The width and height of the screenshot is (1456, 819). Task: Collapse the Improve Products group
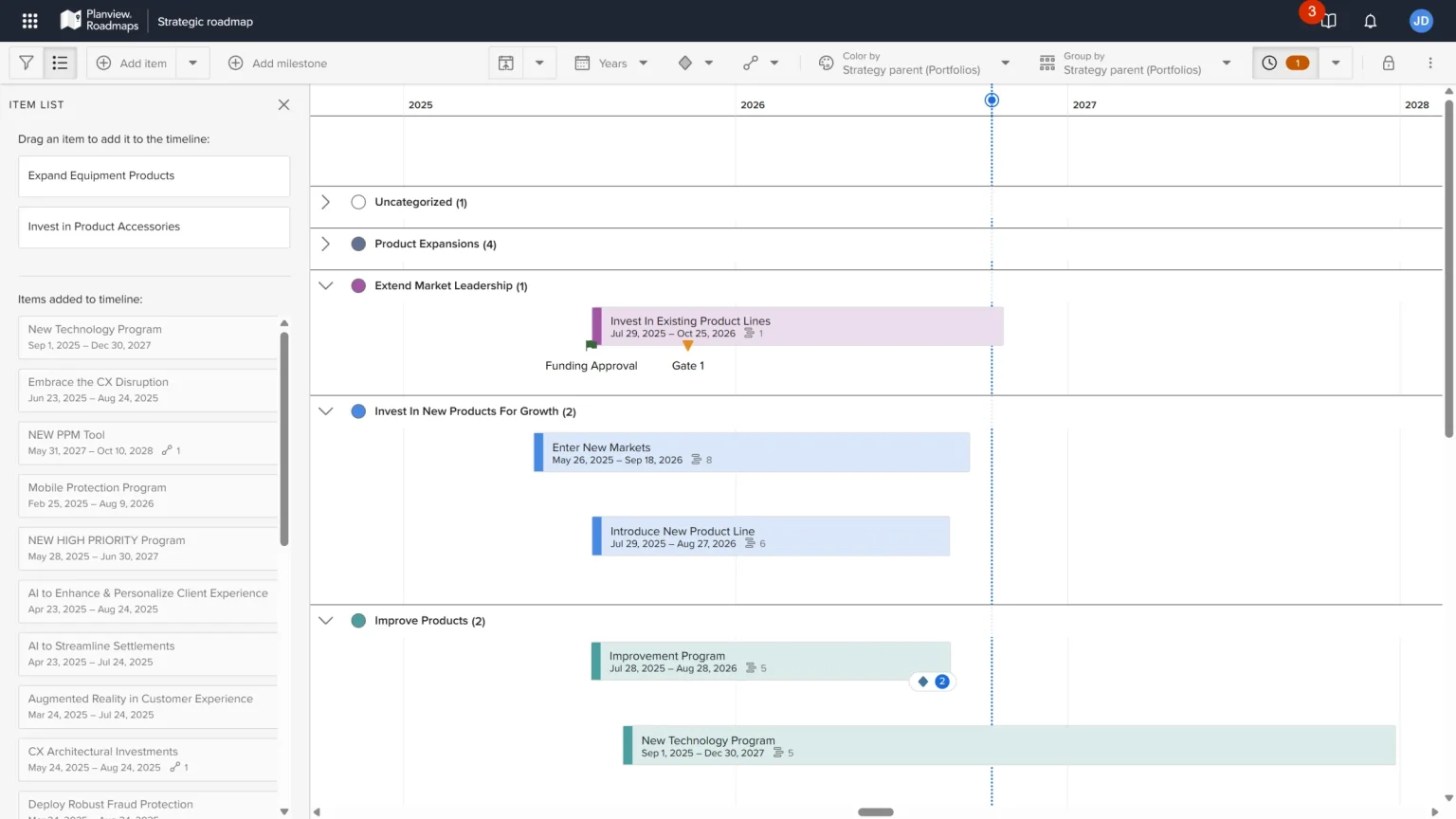[x=325, y=621]
